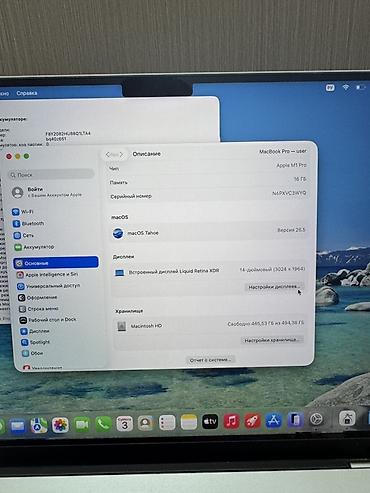Focus the Поиск search field in the sidebar

click(x=51, y=174)
